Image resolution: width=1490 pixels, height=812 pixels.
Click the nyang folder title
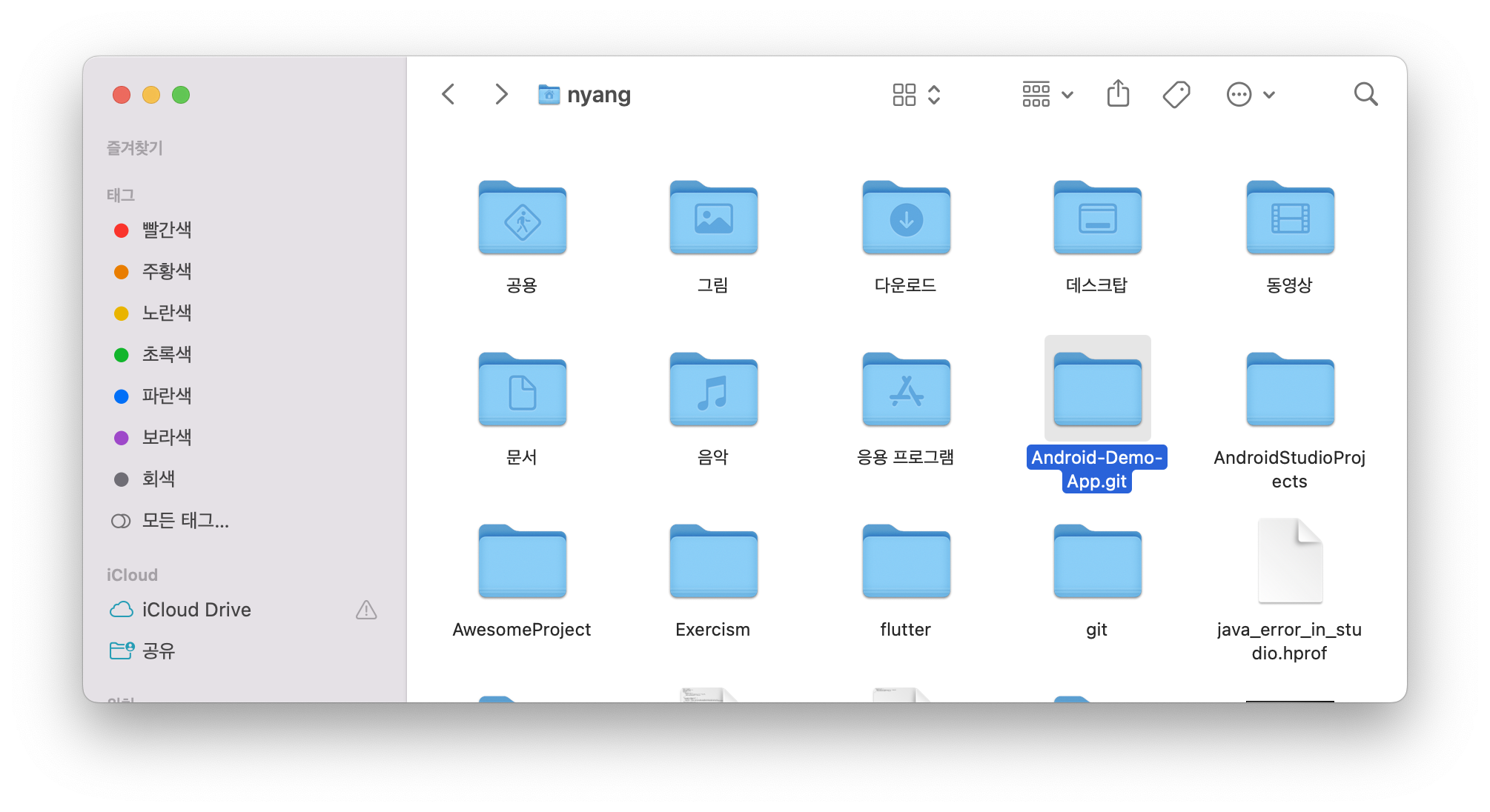(598, 94)
